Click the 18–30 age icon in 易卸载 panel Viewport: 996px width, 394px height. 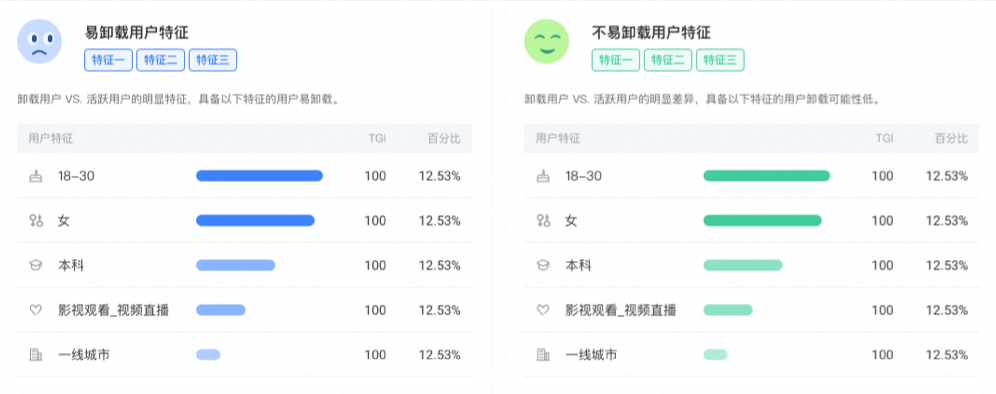pyautogui.click(x=36, y=176)
